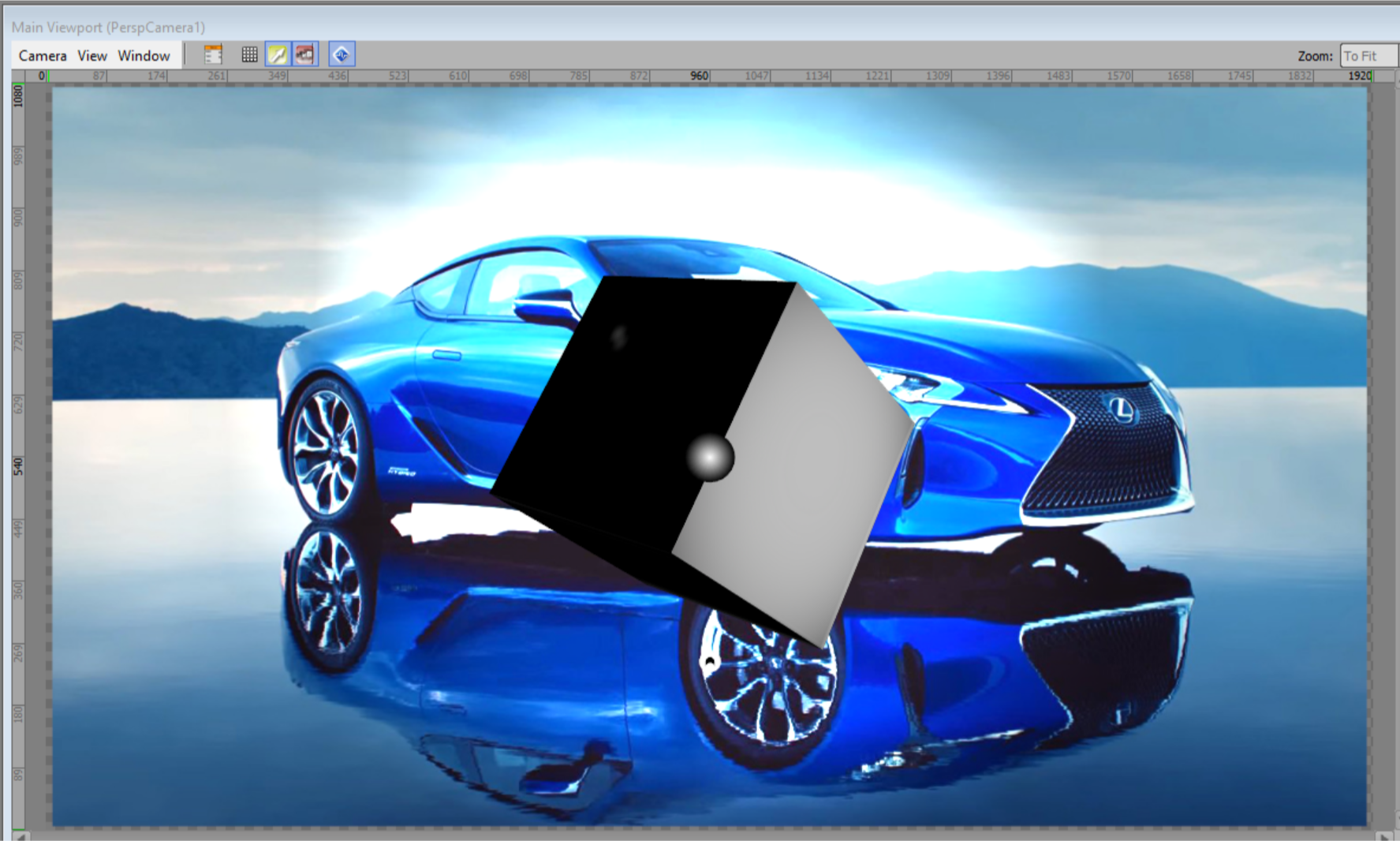
Task: Toggle the blue diamond toolbar icon
Action: coord(342,54)
